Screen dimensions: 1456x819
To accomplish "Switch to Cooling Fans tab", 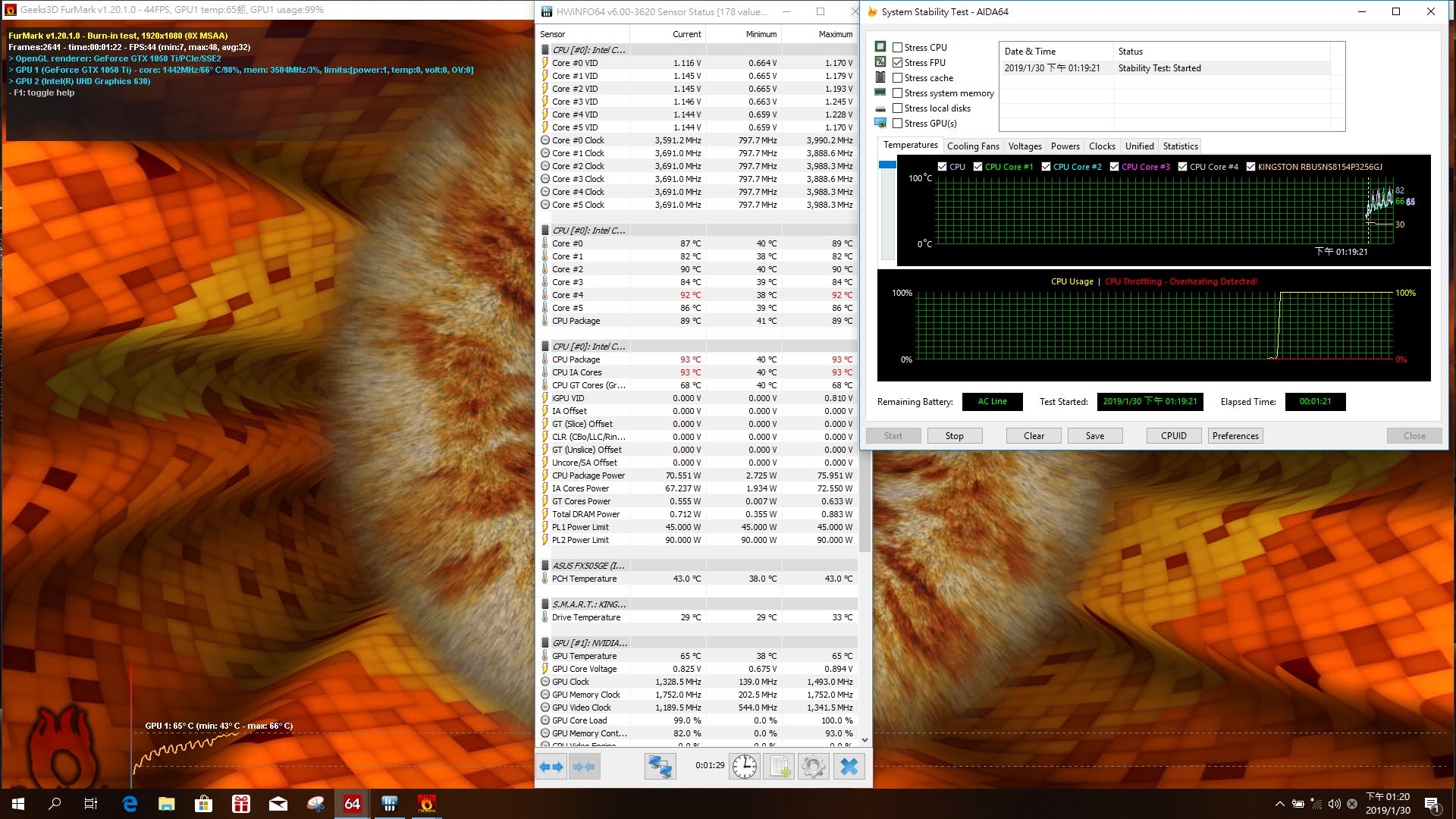I will pyautogui.click(x=973, y=146).
